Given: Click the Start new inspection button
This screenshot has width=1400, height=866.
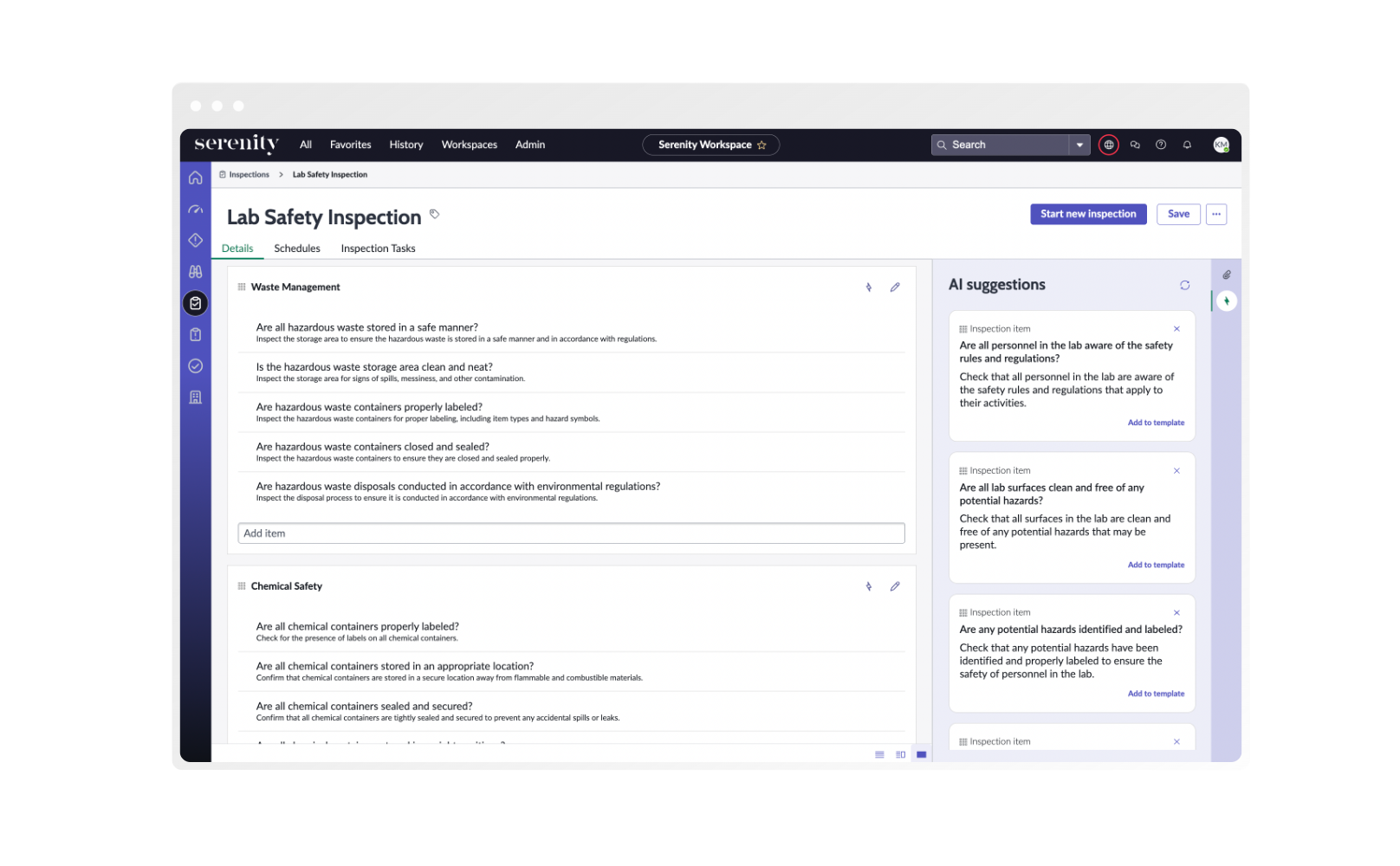Looking at the screenshot, I should click(x=1088, y=214).
